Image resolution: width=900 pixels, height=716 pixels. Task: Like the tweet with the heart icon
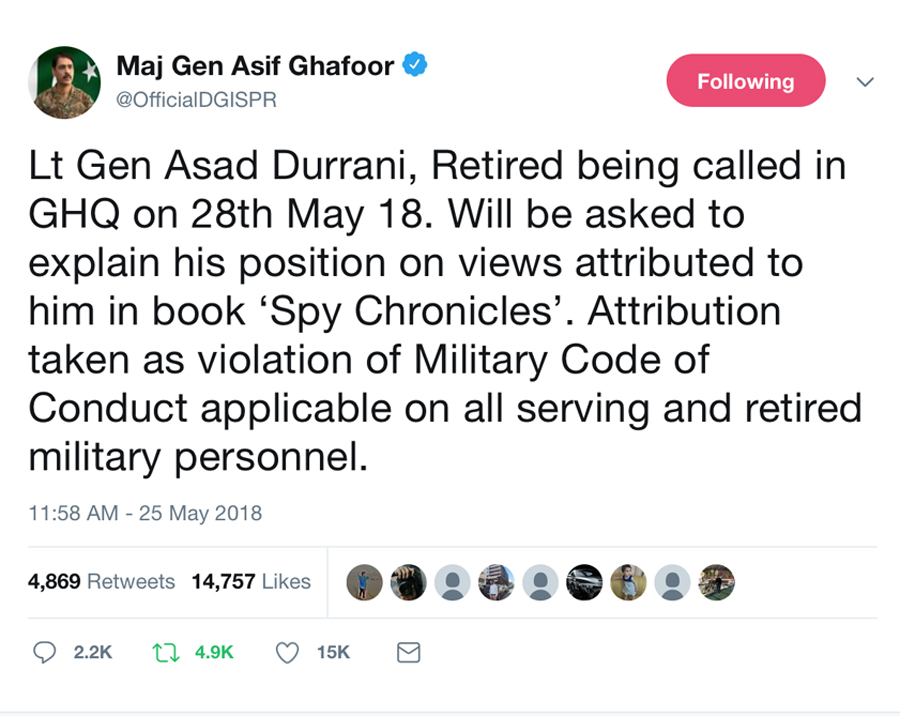[x=288, y=653]
